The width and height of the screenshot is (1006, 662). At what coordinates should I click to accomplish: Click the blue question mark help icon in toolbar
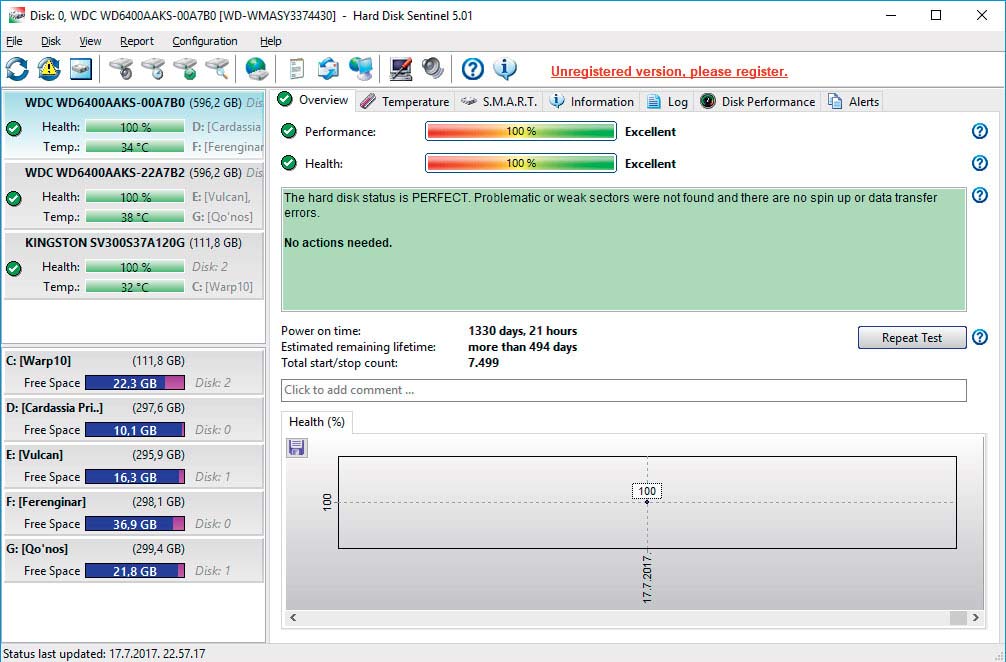point(473,69)
